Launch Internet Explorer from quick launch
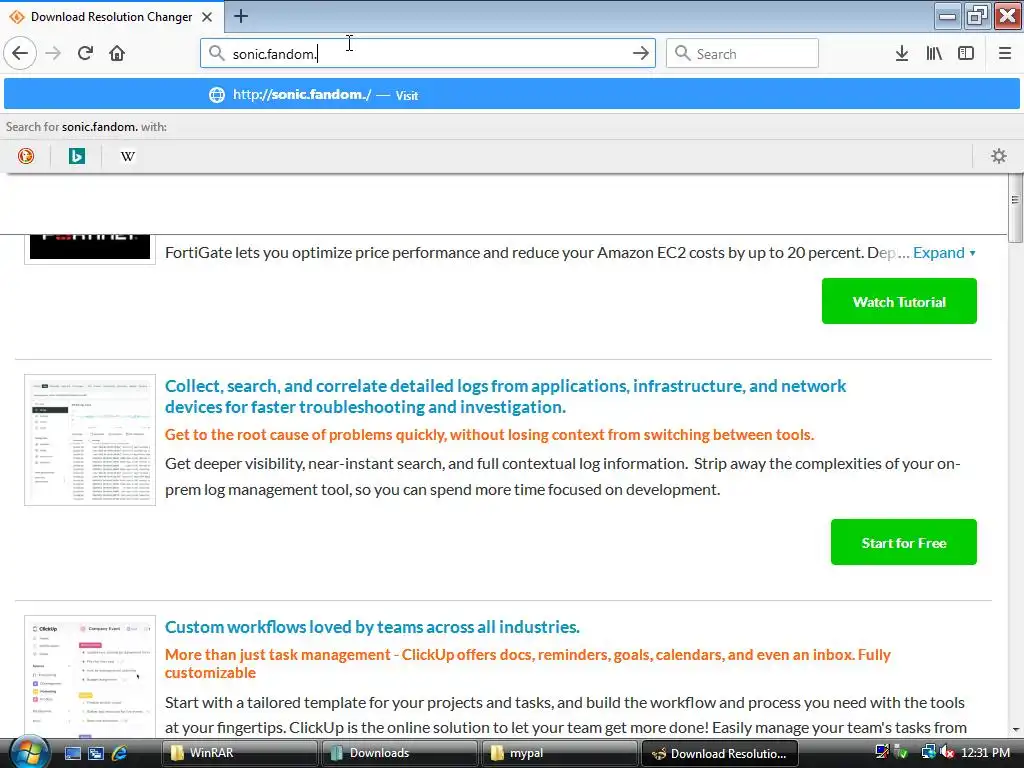 point(120,753)
